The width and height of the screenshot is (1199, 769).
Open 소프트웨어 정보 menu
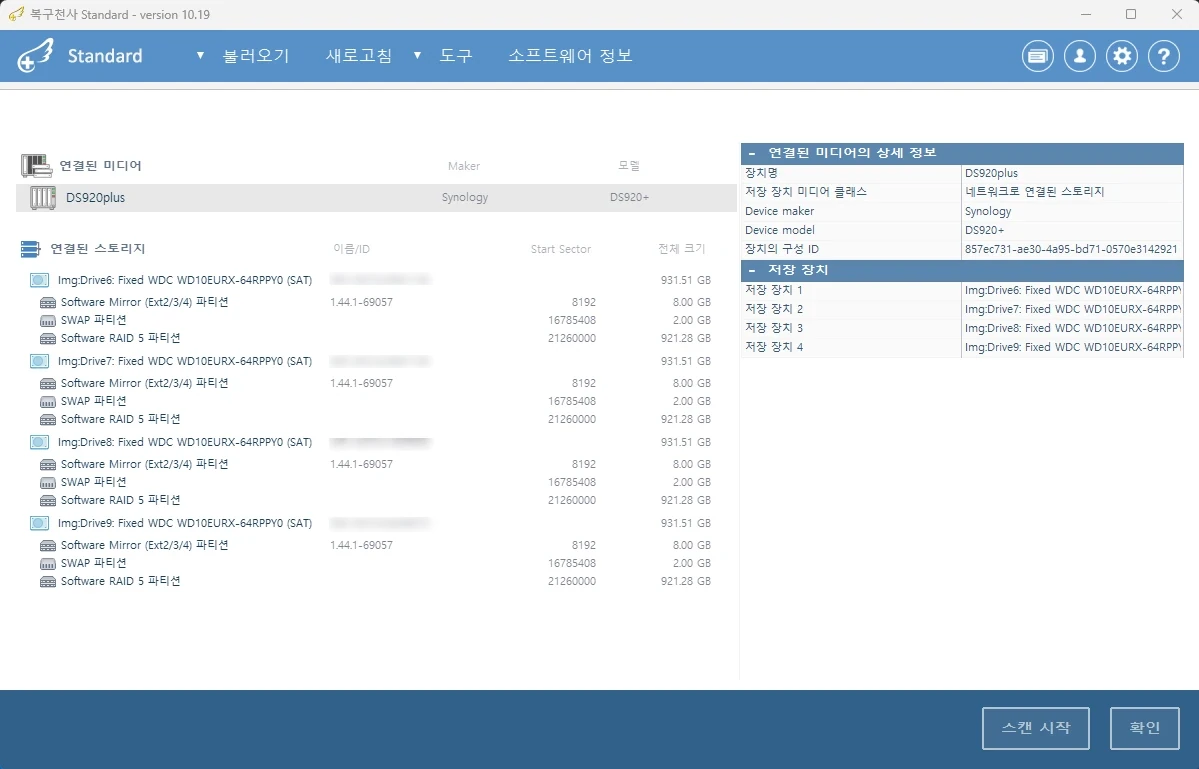tap(570, 56)
